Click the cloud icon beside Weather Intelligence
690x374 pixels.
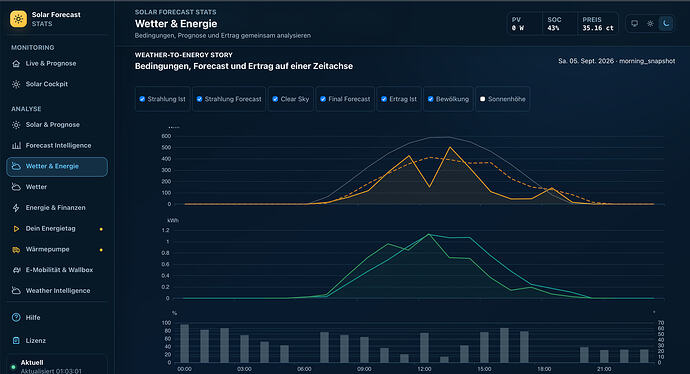coord(16,291)
